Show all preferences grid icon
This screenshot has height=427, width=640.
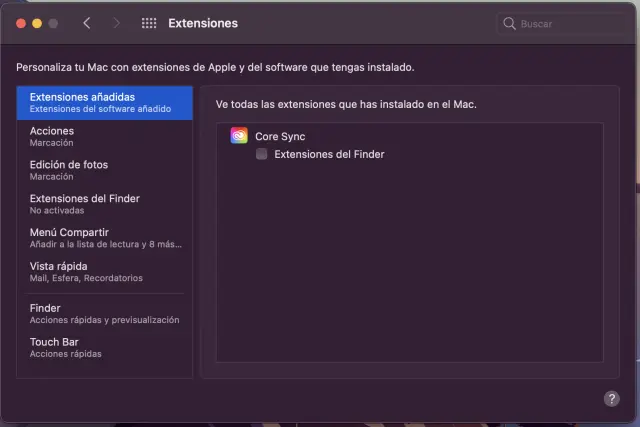pyautogui.click(x=149, y=23)
